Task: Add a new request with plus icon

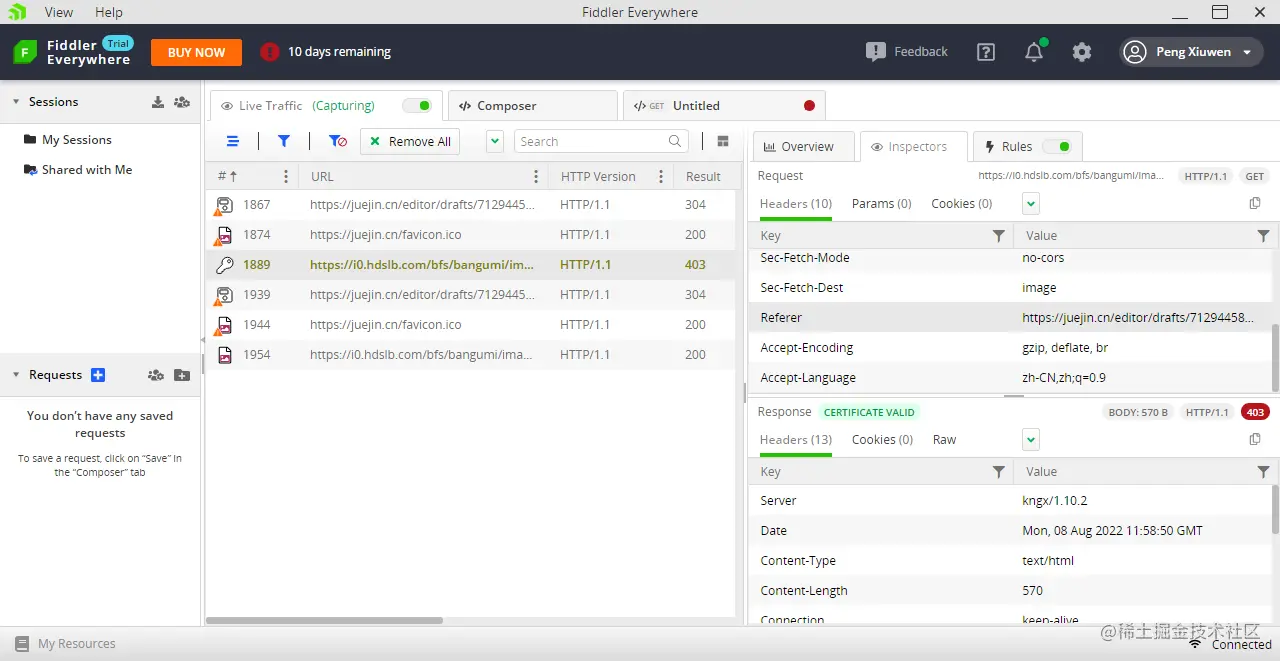Action: (x=98, y=375)
